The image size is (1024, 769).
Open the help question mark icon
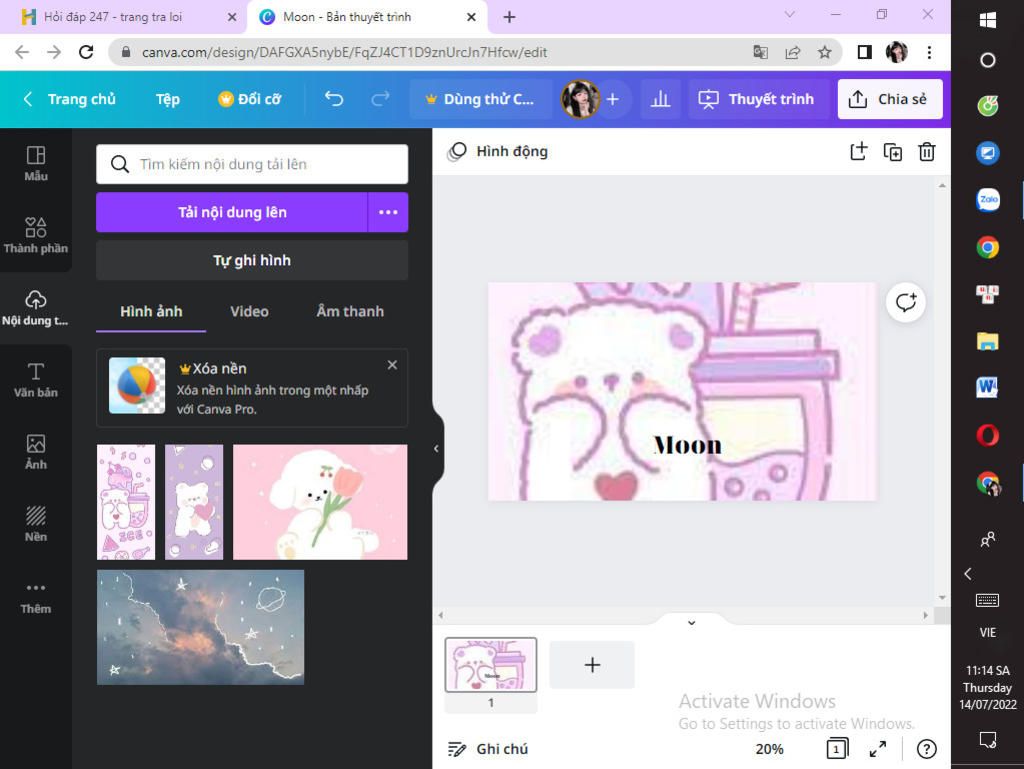click(x=927, y=749)
